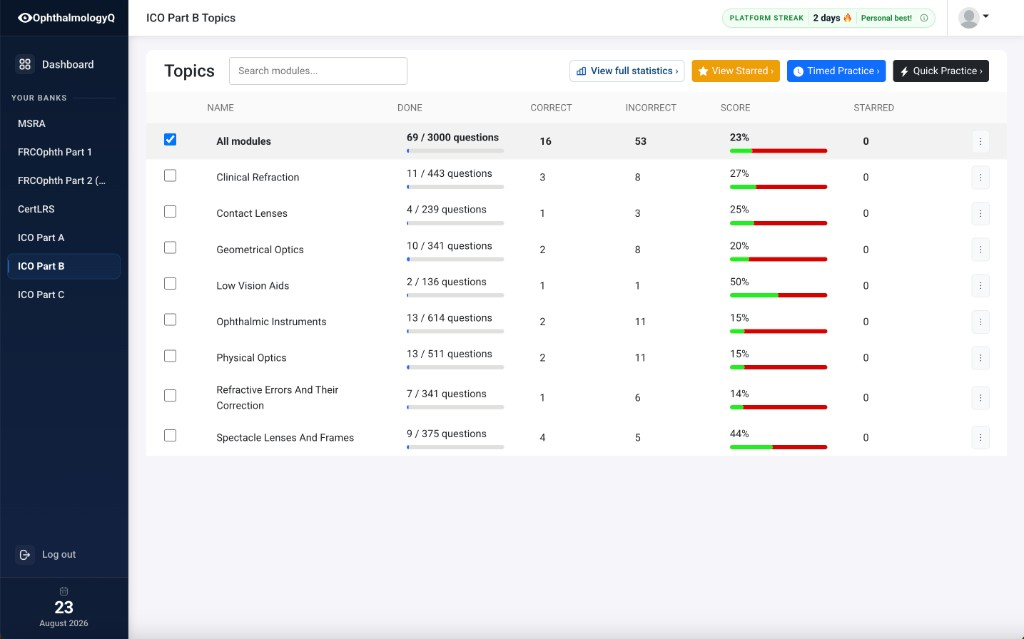1024x639 pixels.
Task: Click the Ophthalmic Instruments score bar
Action: (x=778, y=331)
